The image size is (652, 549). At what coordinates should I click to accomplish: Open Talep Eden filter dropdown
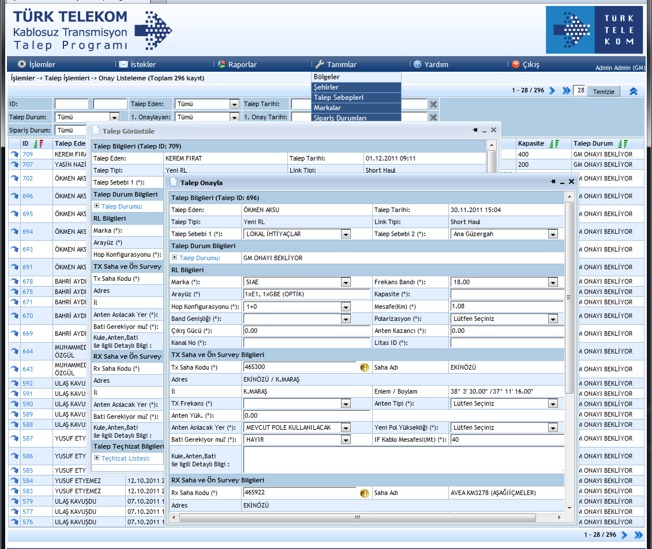pos(234,104)
